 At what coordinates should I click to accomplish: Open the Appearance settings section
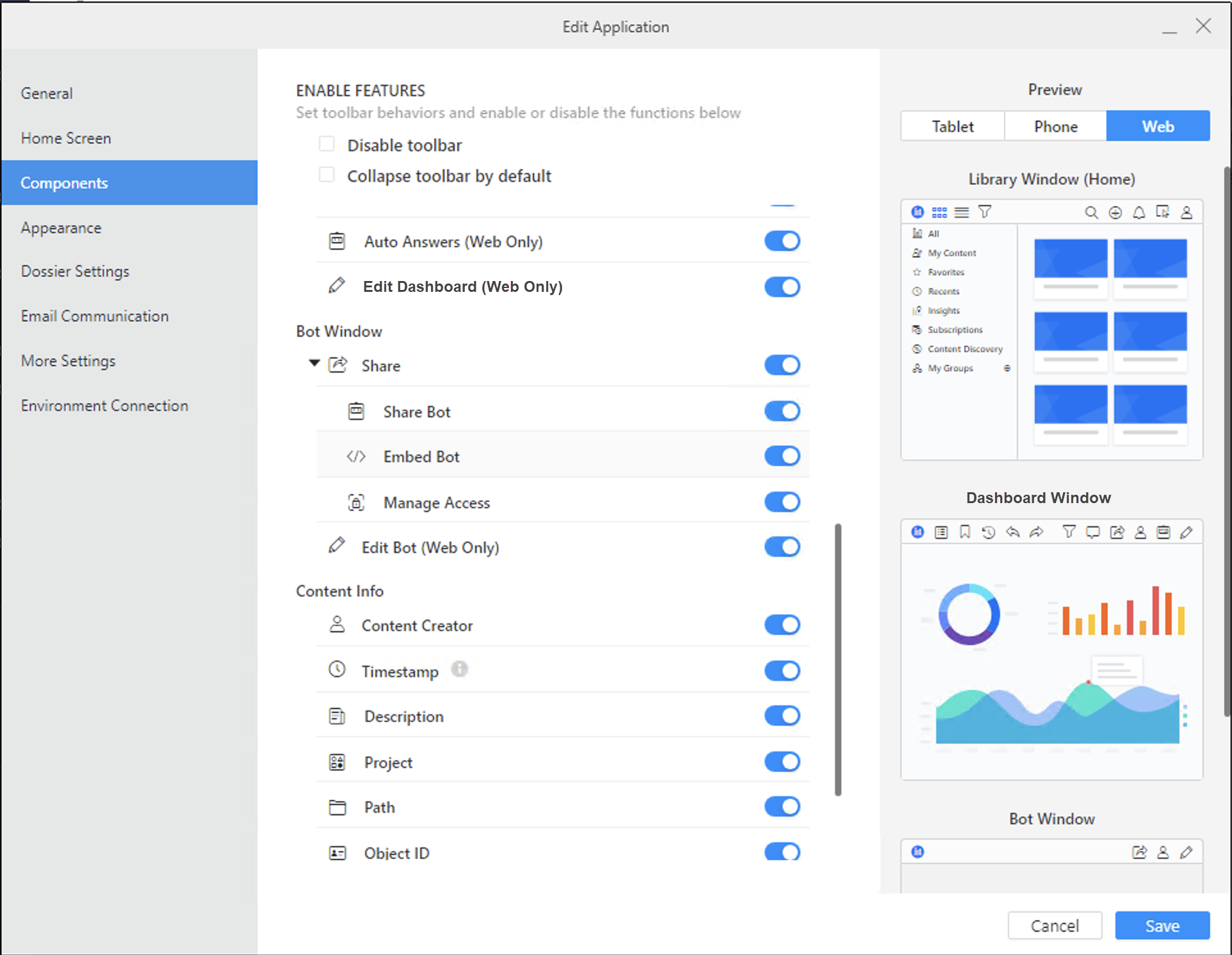(61, 228)
